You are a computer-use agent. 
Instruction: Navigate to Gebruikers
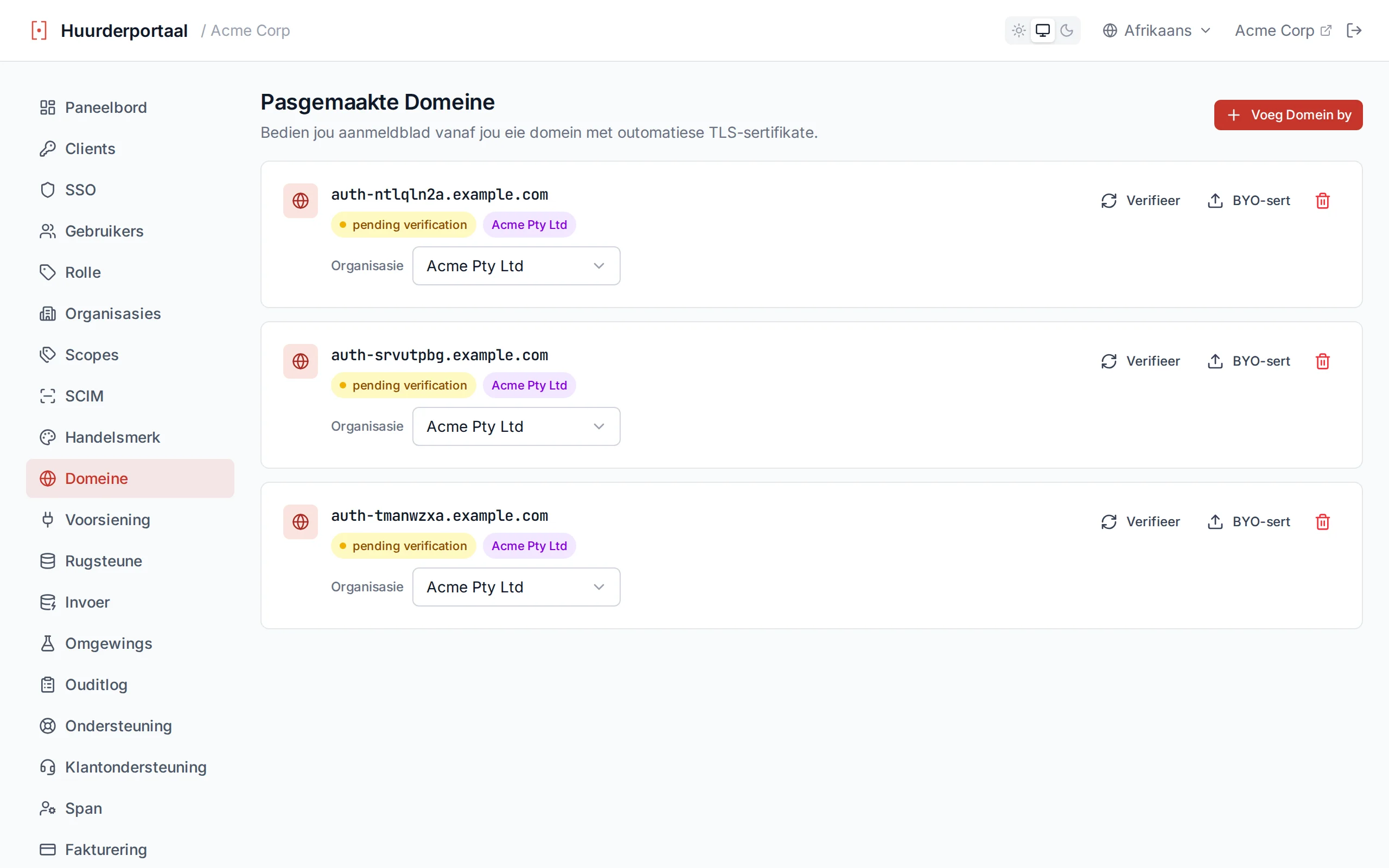(x=130, y=231)
